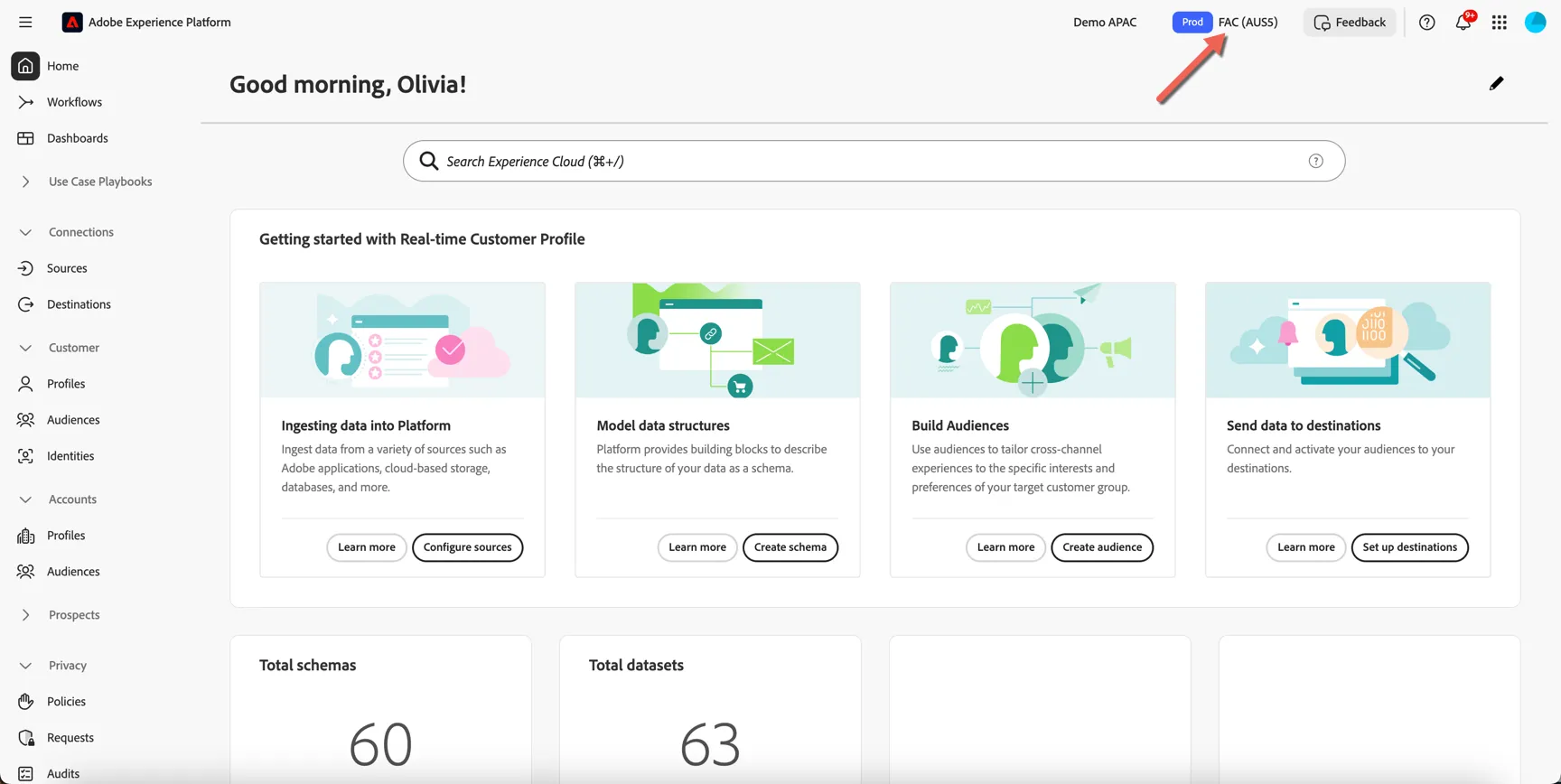This screenshot has width=1561, height=784.
Task: Click the Audits icon in sidebar
Action: click(25, 774)
